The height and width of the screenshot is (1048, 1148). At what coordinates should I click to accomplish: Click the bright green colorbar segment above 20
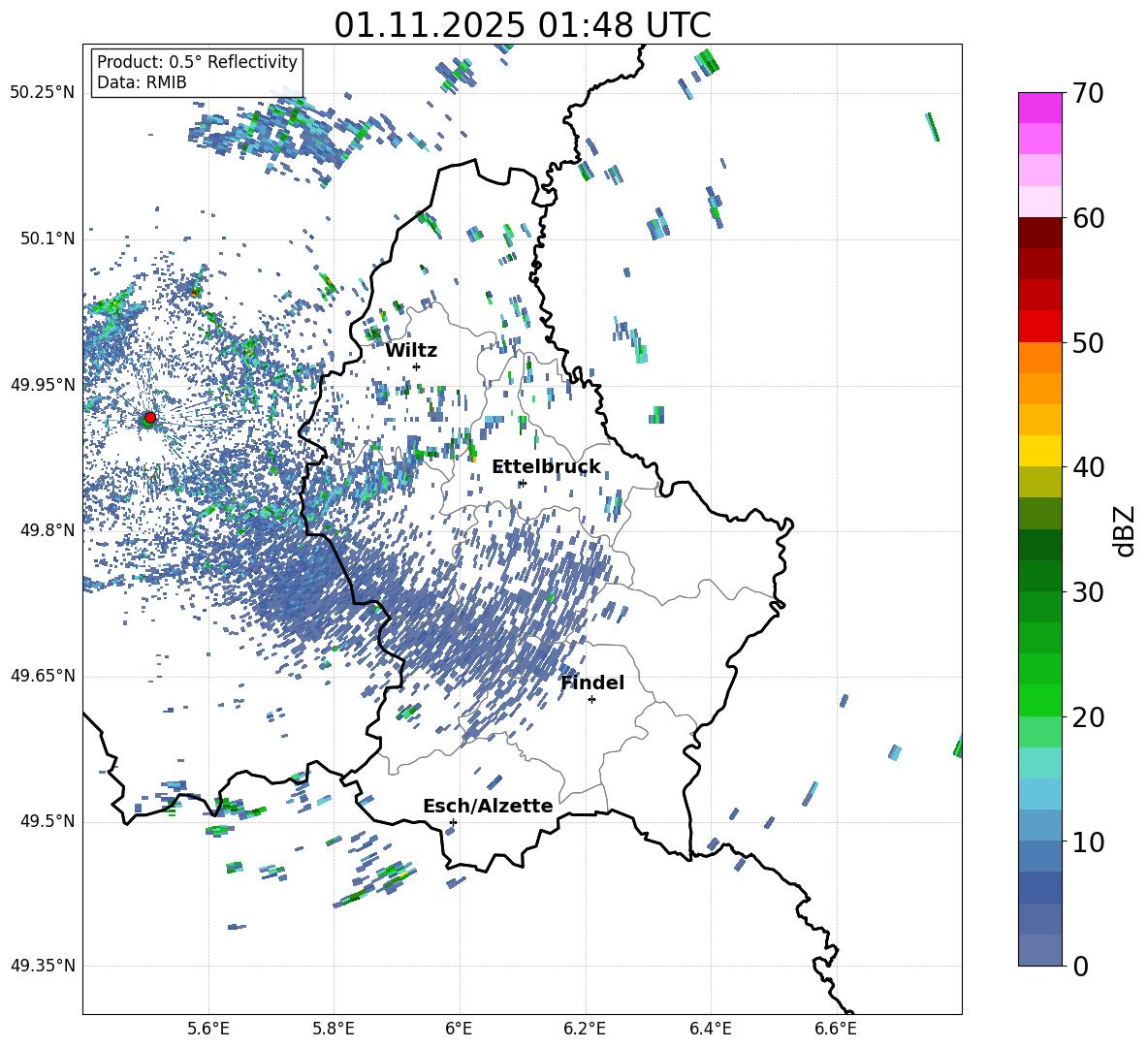[1039, 700]
